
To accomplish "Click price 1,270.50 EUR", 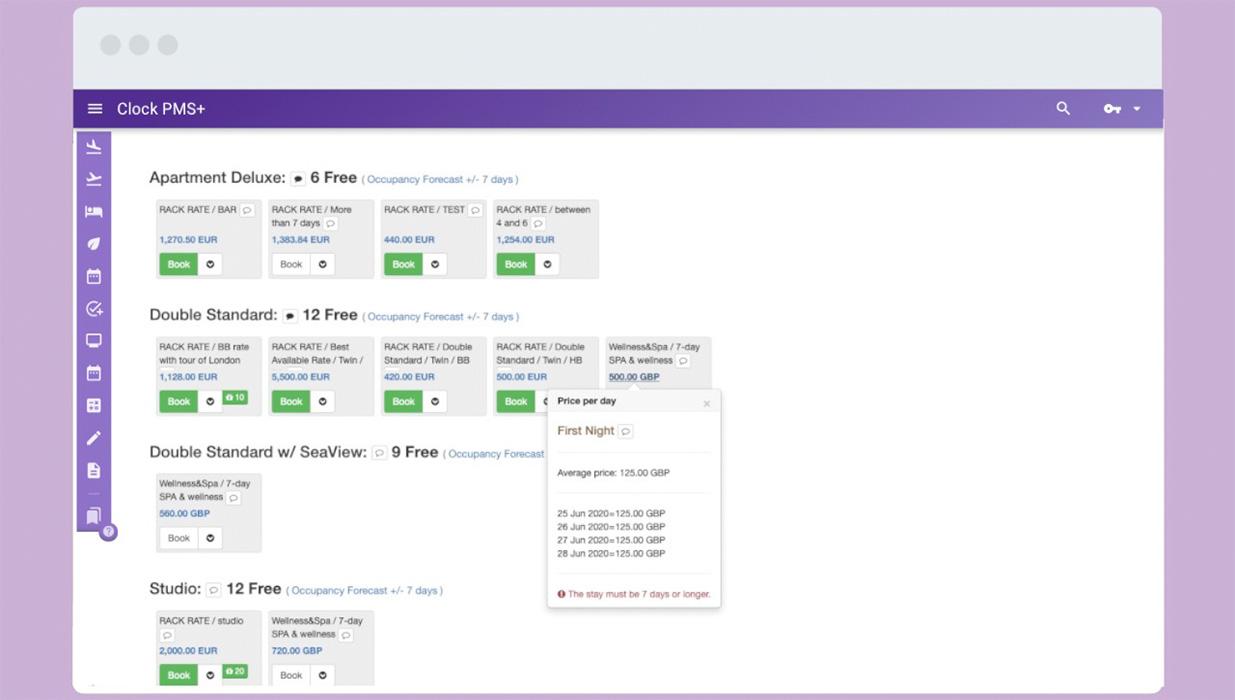I will coord(188,240).
